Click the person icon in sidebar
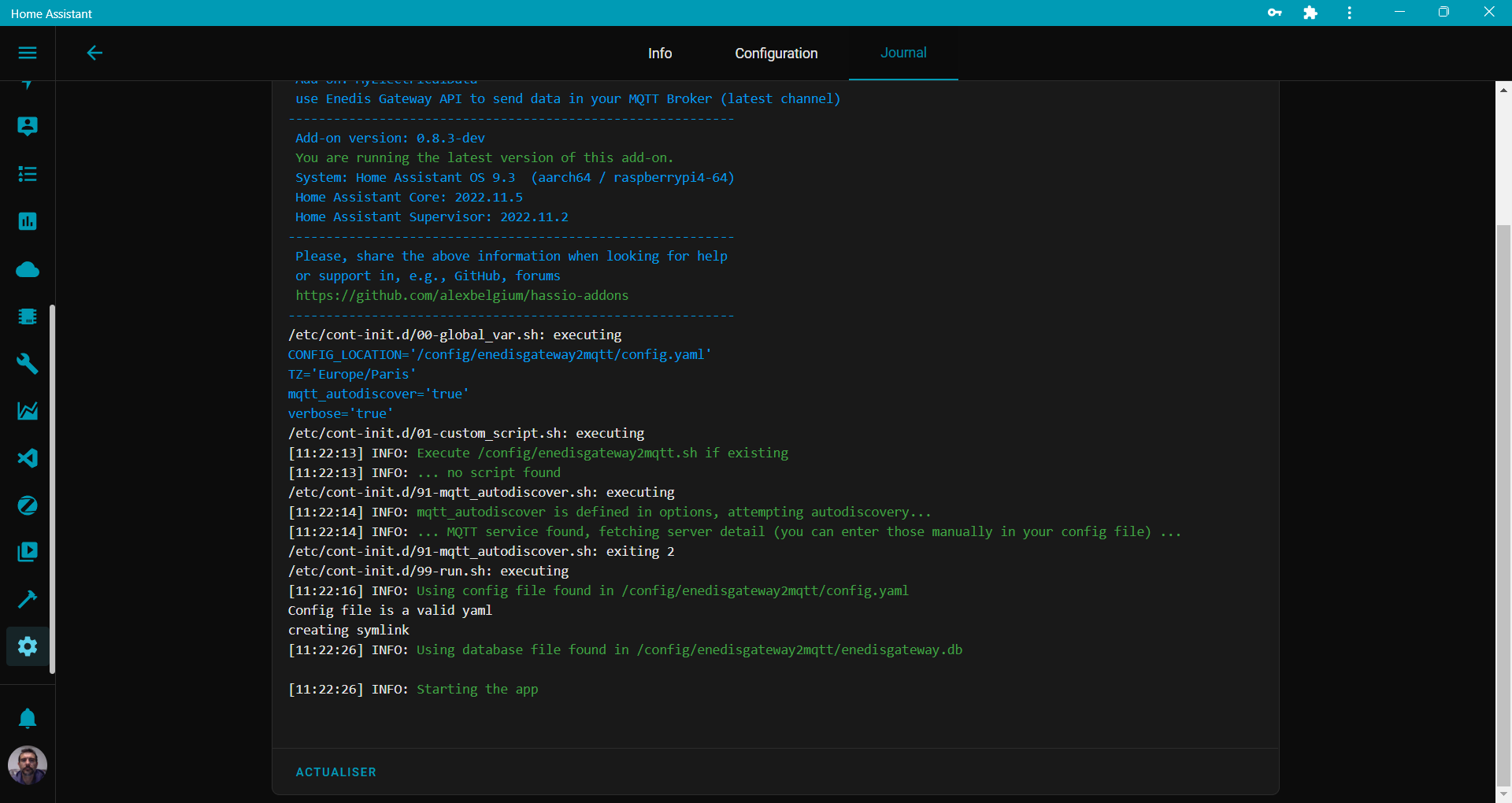The image size is (1512, 803). 28,126
